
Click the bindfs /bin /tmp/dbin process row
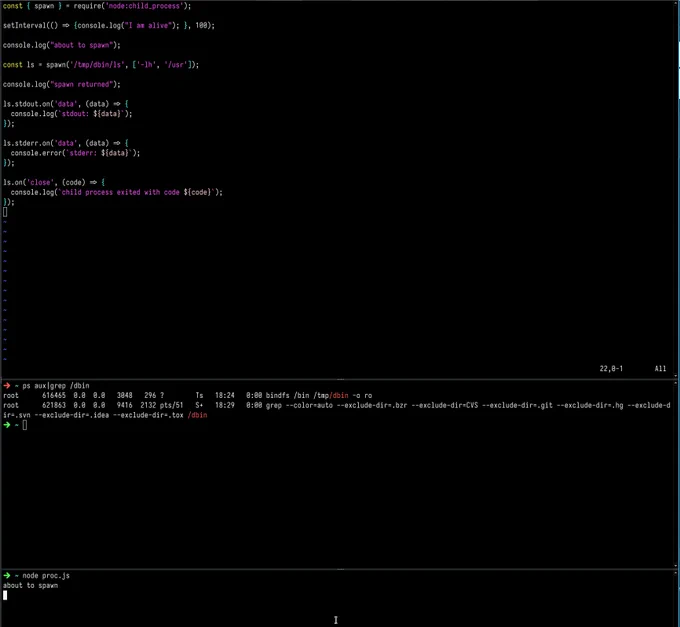pyautogui.click(x=187, y=395)
